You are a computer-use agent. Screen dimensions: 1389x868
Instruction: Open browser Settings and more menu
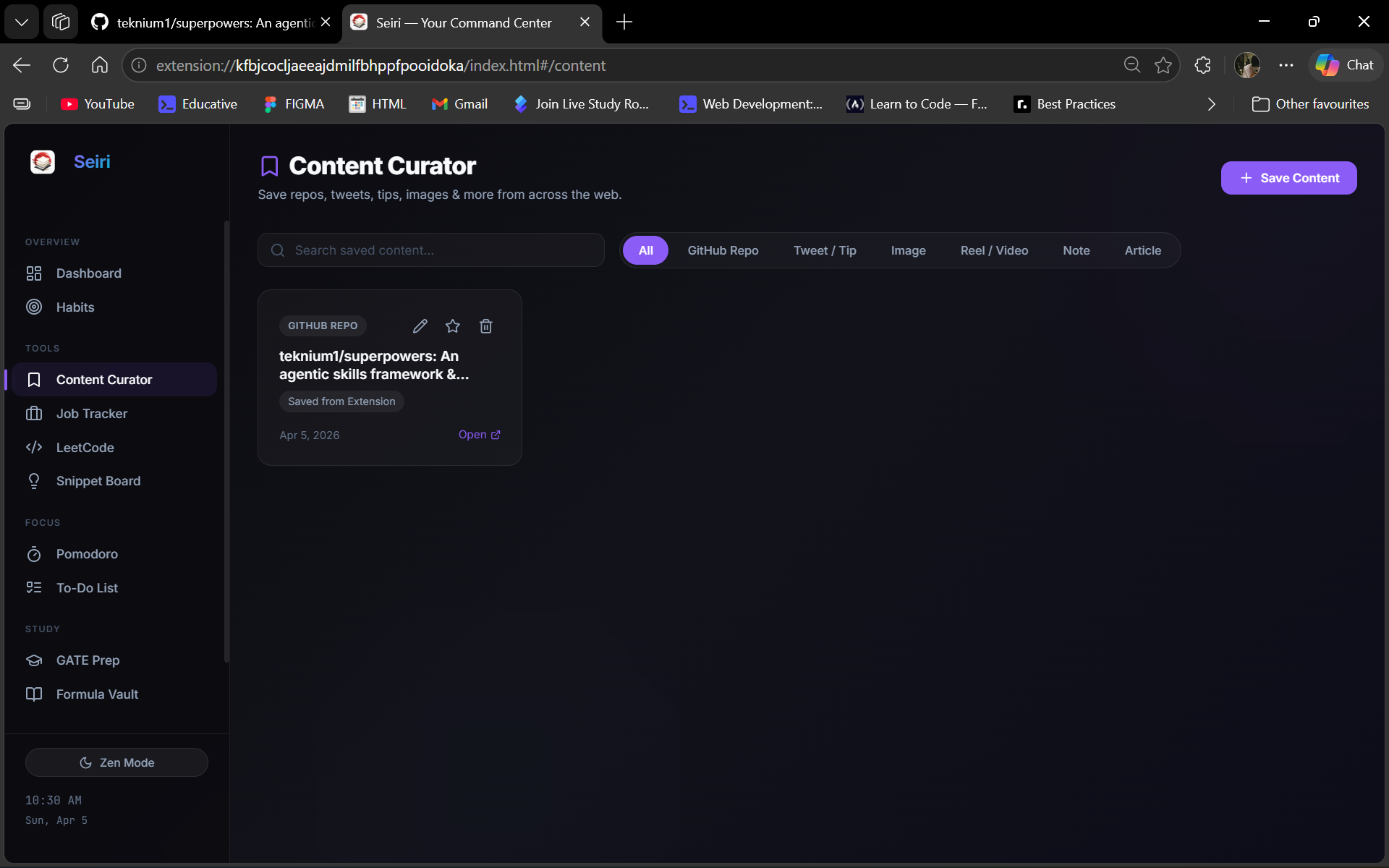click(1286, 65)
